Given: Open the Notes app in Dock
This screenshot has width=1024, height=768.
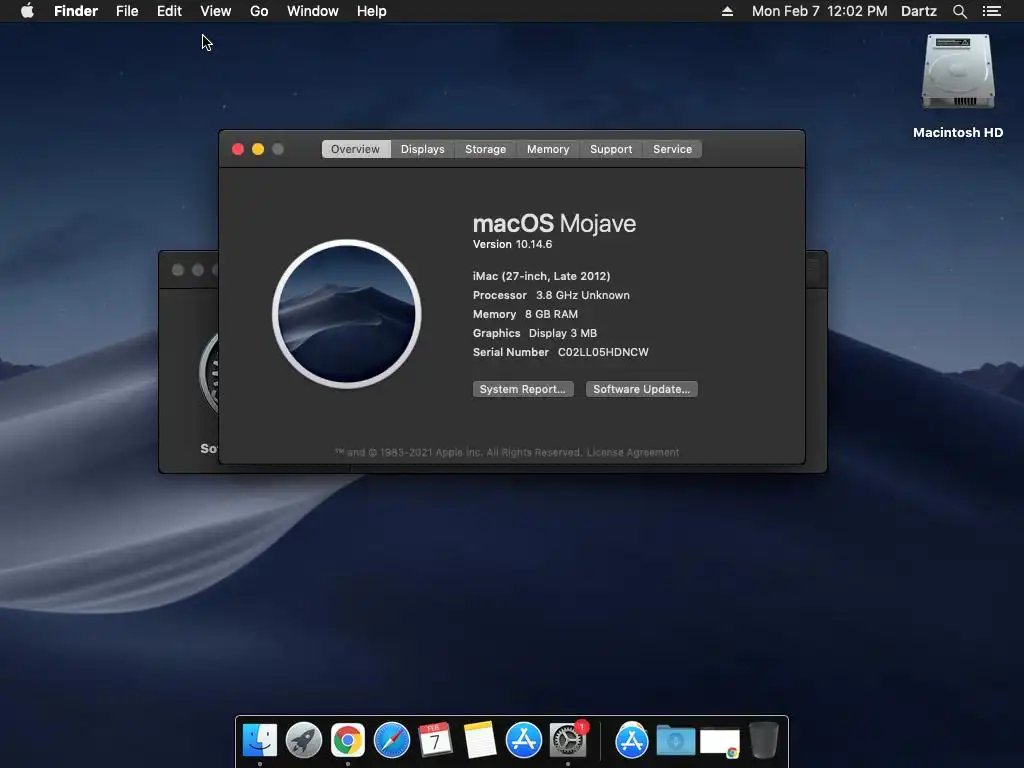Looking at the screenshot, I should 479,740.
